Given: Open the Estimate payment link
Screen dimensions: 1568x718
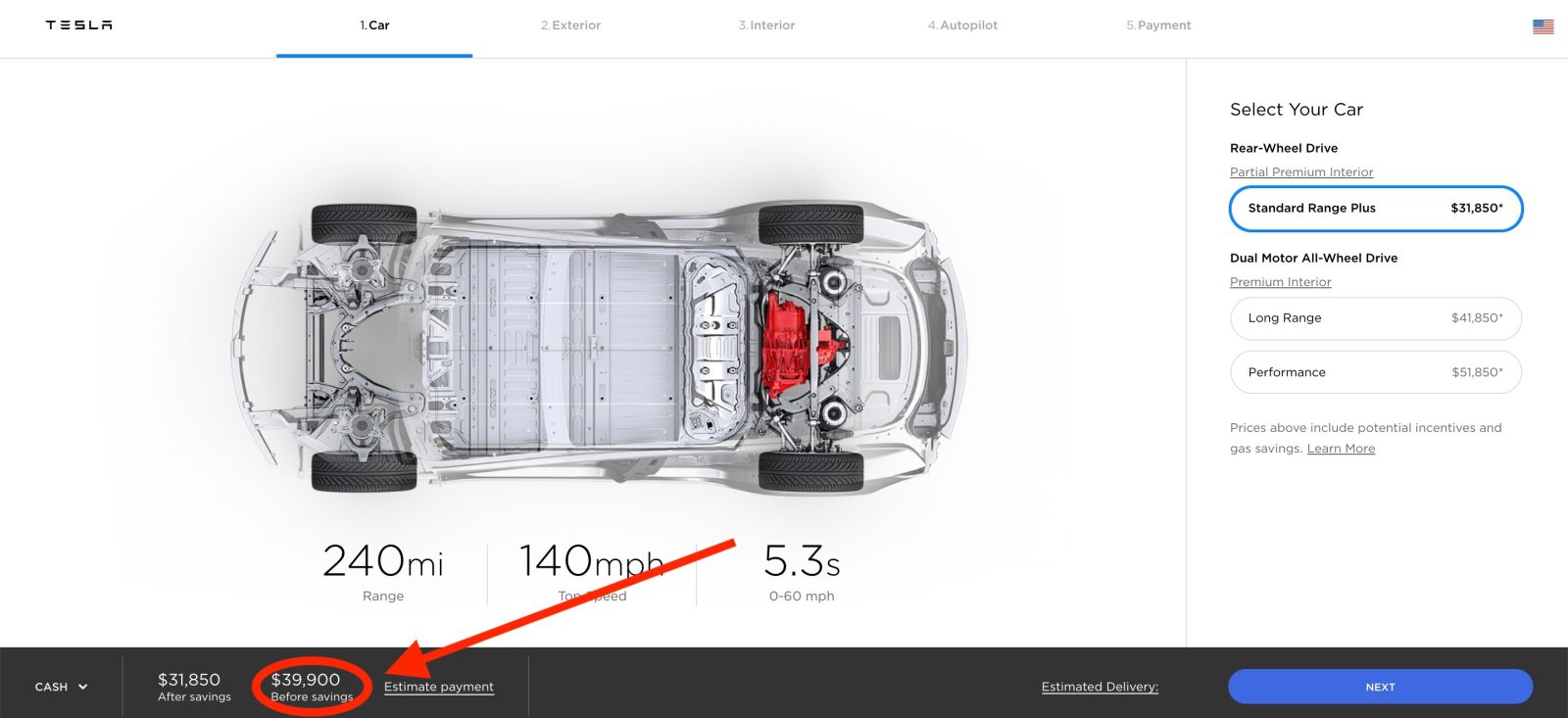Looking at the screenshot, I should [439, 687].
